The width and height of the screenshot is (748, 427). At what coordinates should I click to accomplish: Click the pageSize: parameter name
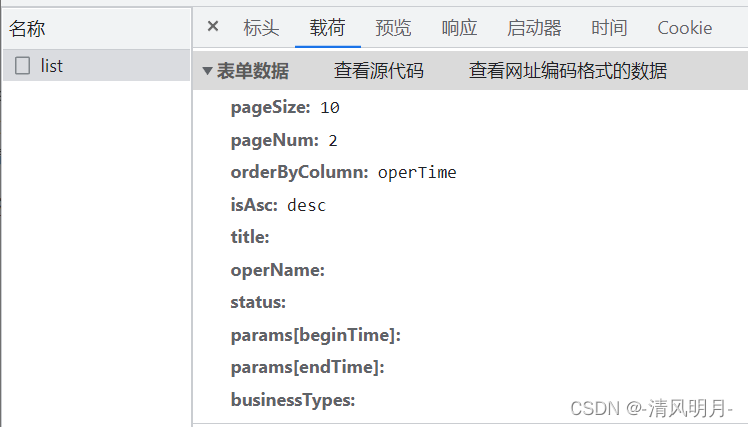pos(270,108)
